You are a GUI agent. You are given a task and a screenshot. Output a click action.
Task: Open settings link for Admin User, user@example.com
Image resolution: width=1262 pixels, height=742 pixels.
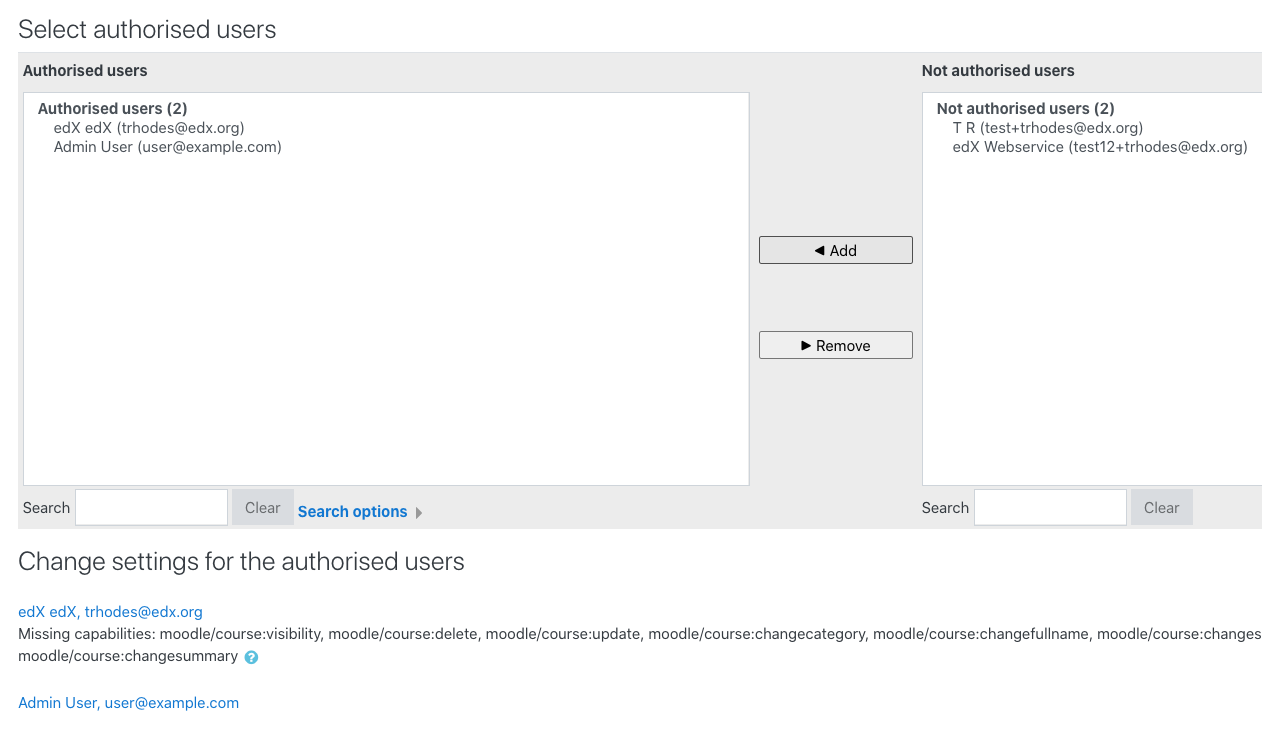pos(128,702)
